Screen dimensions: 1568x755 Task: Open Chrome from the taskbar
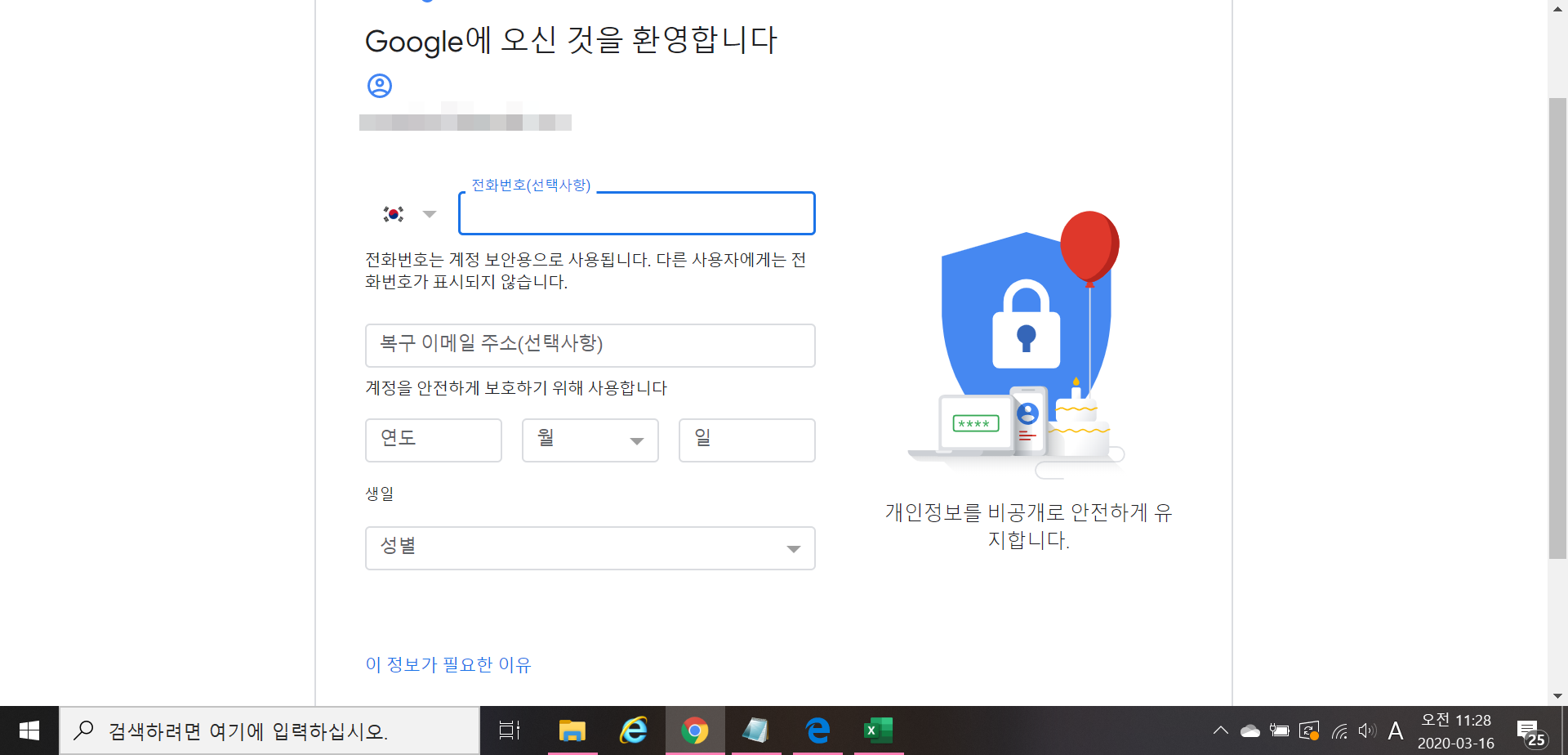coord(695,730)
